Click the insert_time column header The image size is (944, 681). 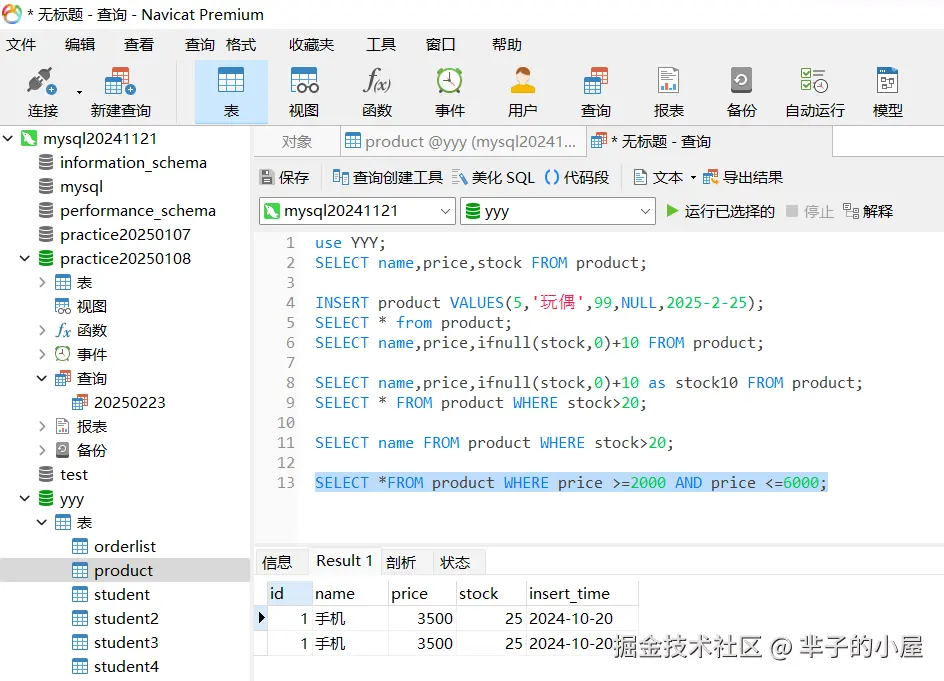tap(582, 594)
